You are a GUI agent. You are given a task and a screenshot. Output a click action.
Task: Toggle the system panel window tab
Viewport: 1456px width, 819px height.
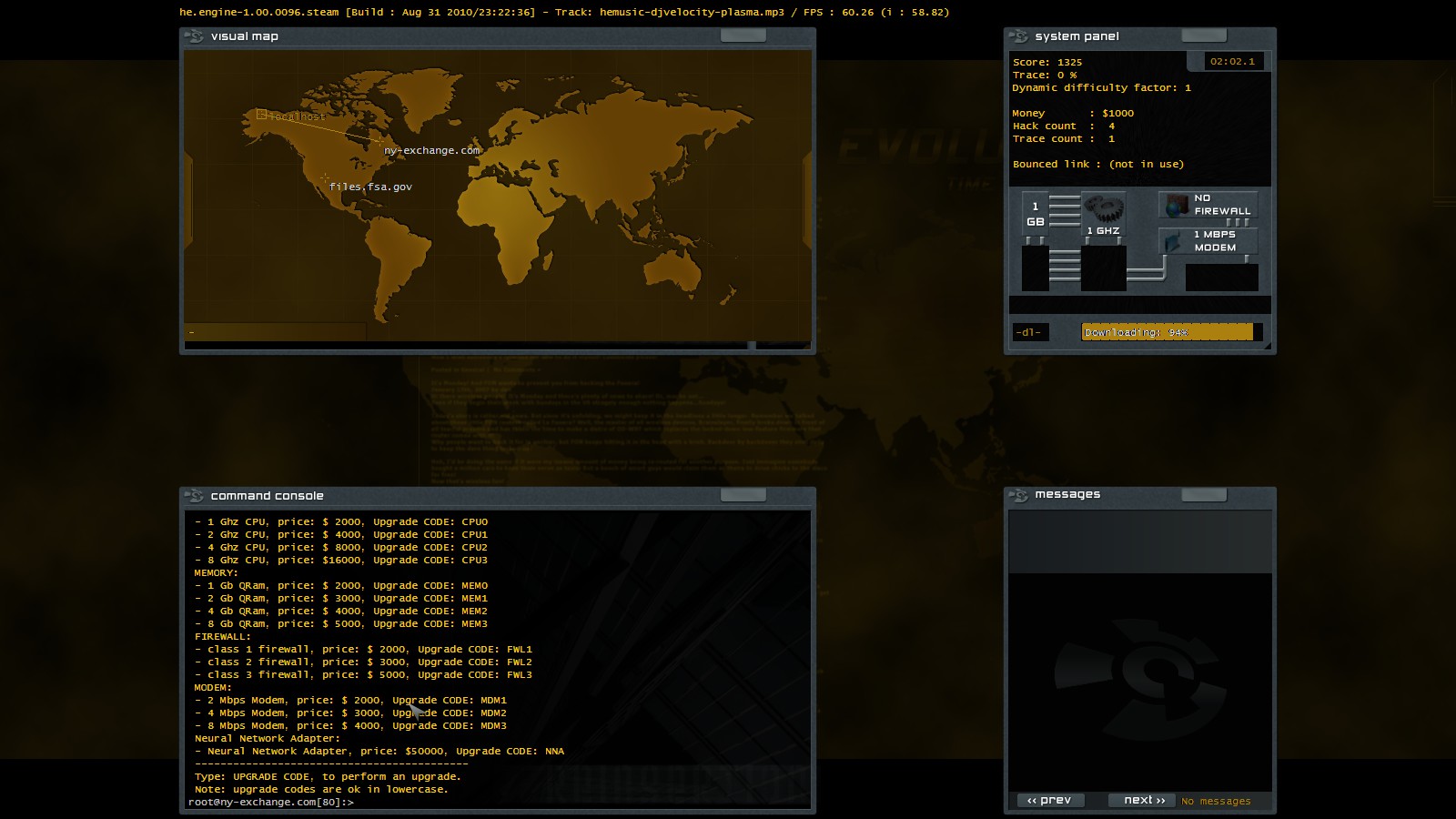tap(1203, 35)
